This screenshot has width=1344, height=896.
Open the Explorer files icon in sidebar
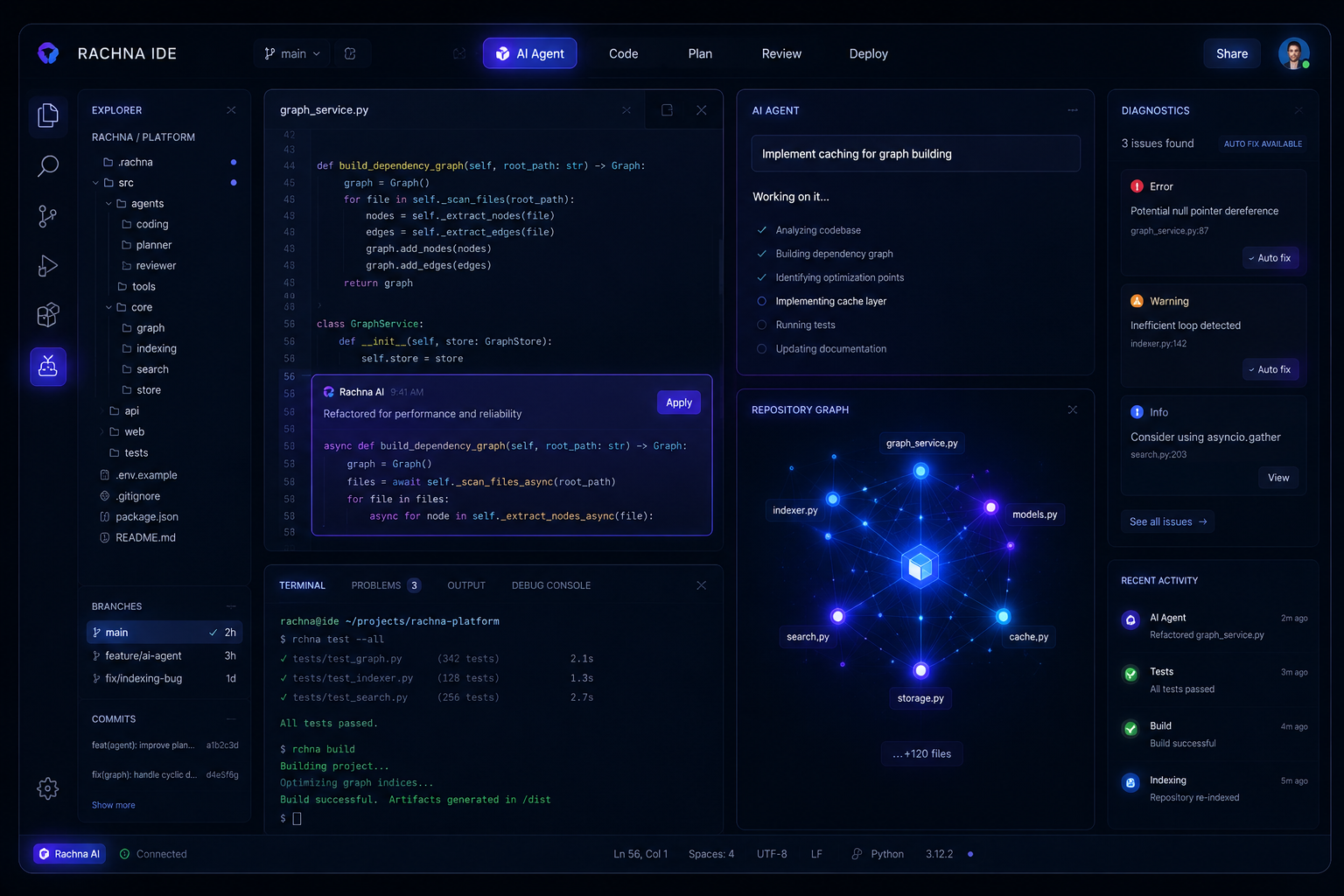[48, 115]
